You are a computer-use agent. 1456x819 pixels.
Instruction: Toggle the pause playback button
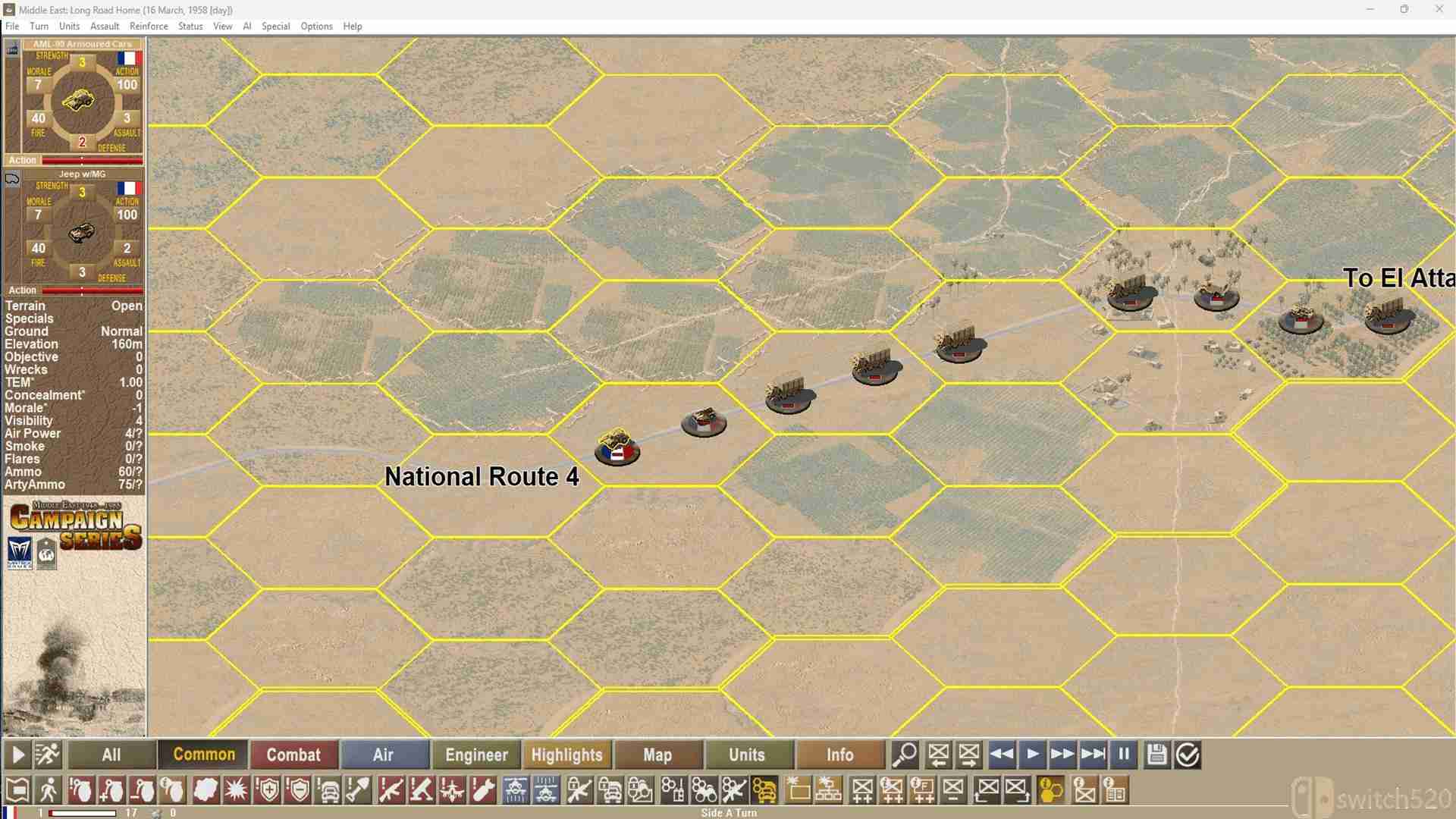pos(1124,755)
